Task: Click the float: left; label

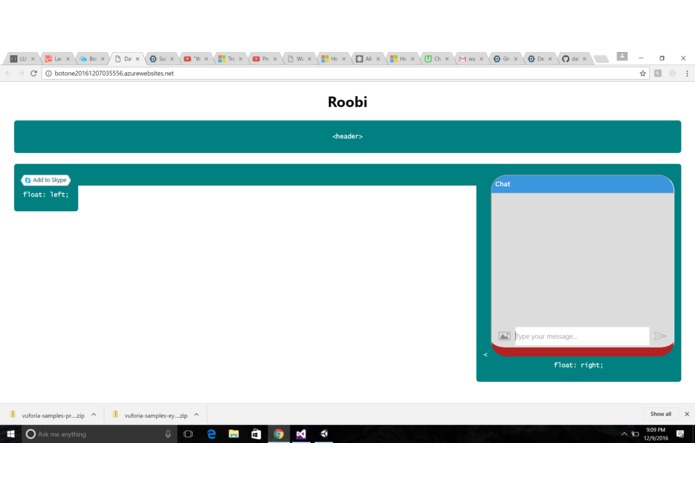Action: click(x=46, y=194)
